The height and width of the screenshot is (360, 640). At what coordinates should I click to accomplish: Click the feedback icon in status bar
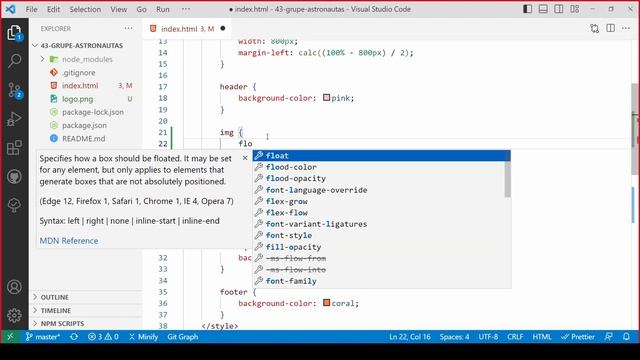[608, 337]
